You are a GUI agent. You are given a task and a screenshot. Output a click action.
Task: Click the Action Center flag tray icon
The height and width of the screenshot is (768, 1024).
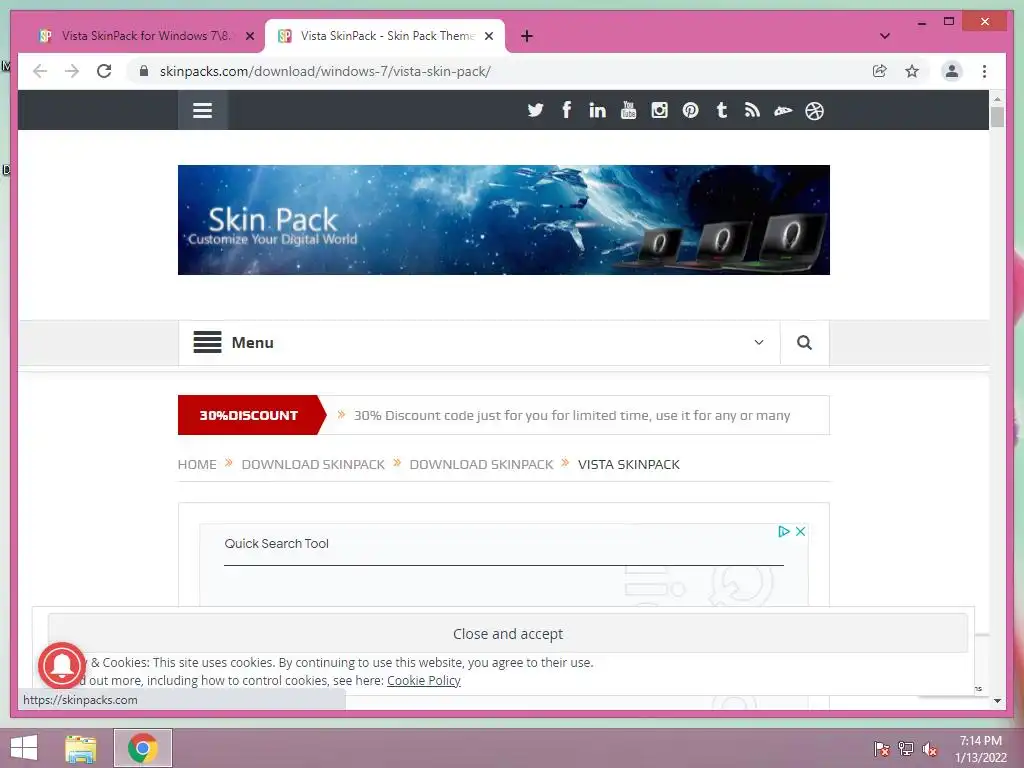pyautogui.click(x=881, y=748)
